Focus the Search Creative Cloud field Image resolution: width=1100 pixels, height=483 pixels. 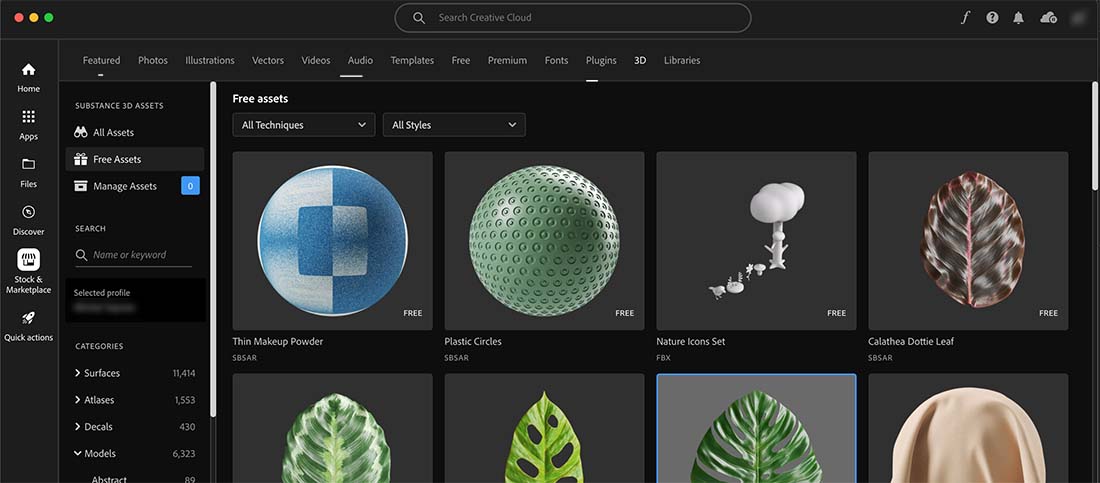click(573, 18)
